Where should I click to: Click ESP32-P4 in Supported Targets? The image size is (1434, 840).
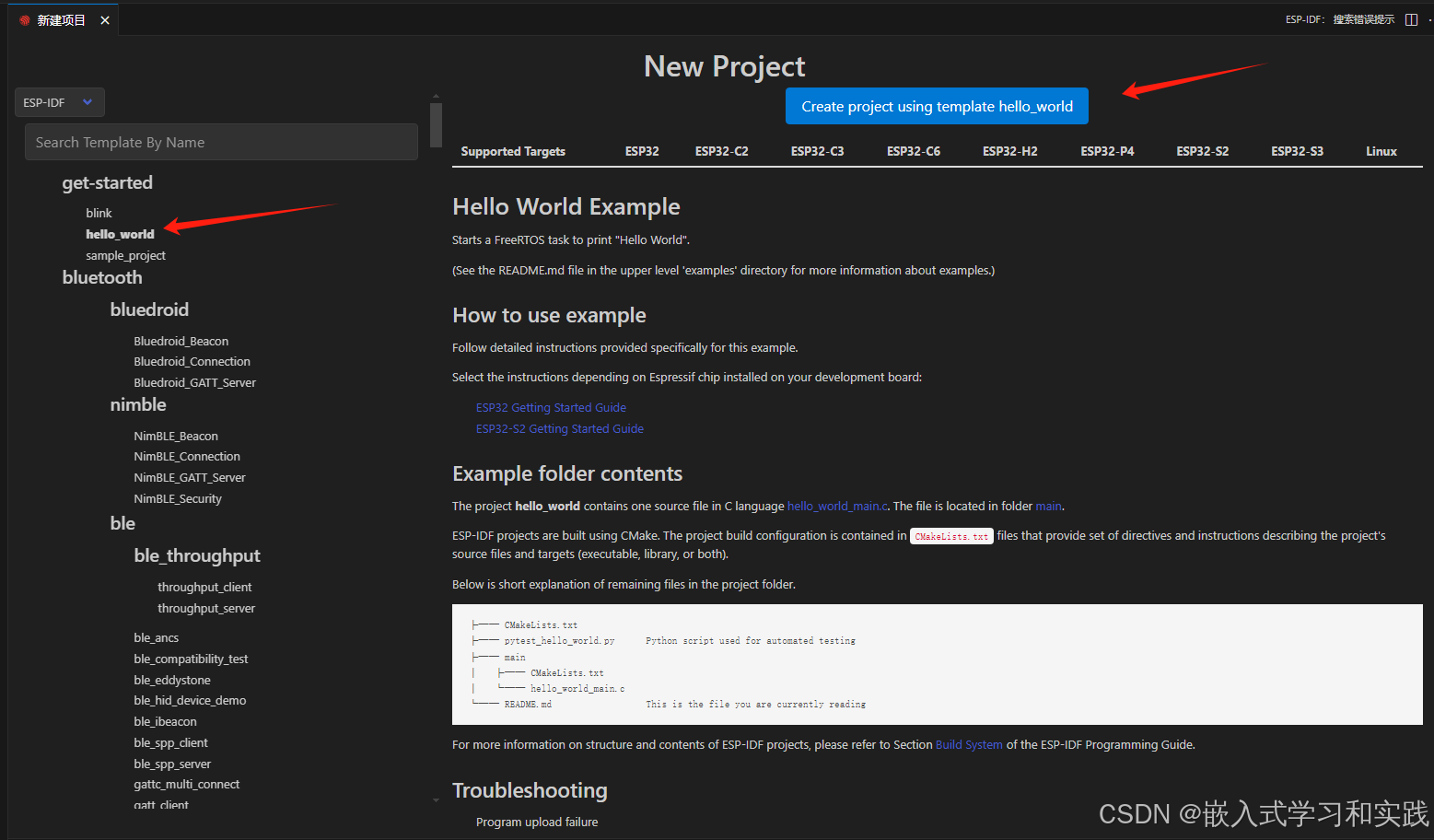tap(1107, 151)
